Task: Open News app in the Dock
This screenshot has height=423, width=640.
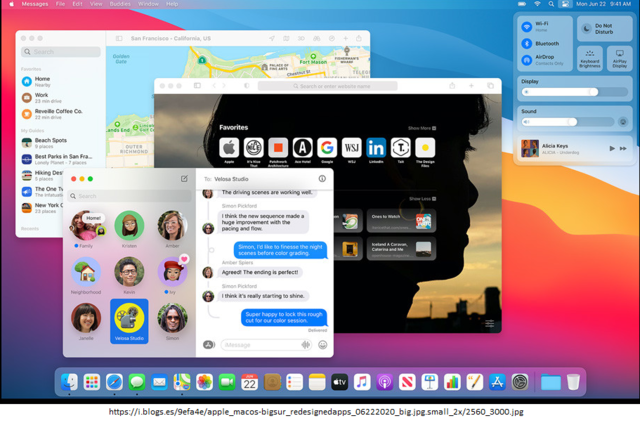Action: coord(407,383)
